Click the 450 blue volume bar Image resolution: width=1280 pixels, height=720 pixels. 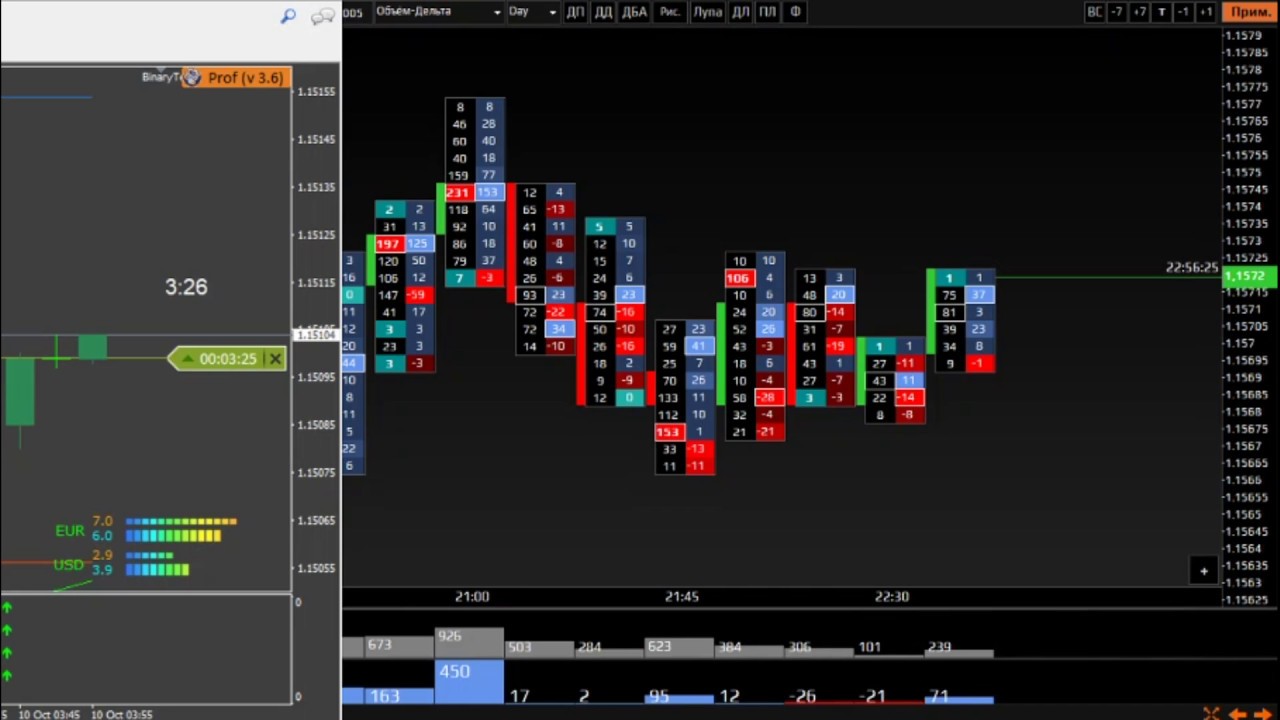(469, 679)
